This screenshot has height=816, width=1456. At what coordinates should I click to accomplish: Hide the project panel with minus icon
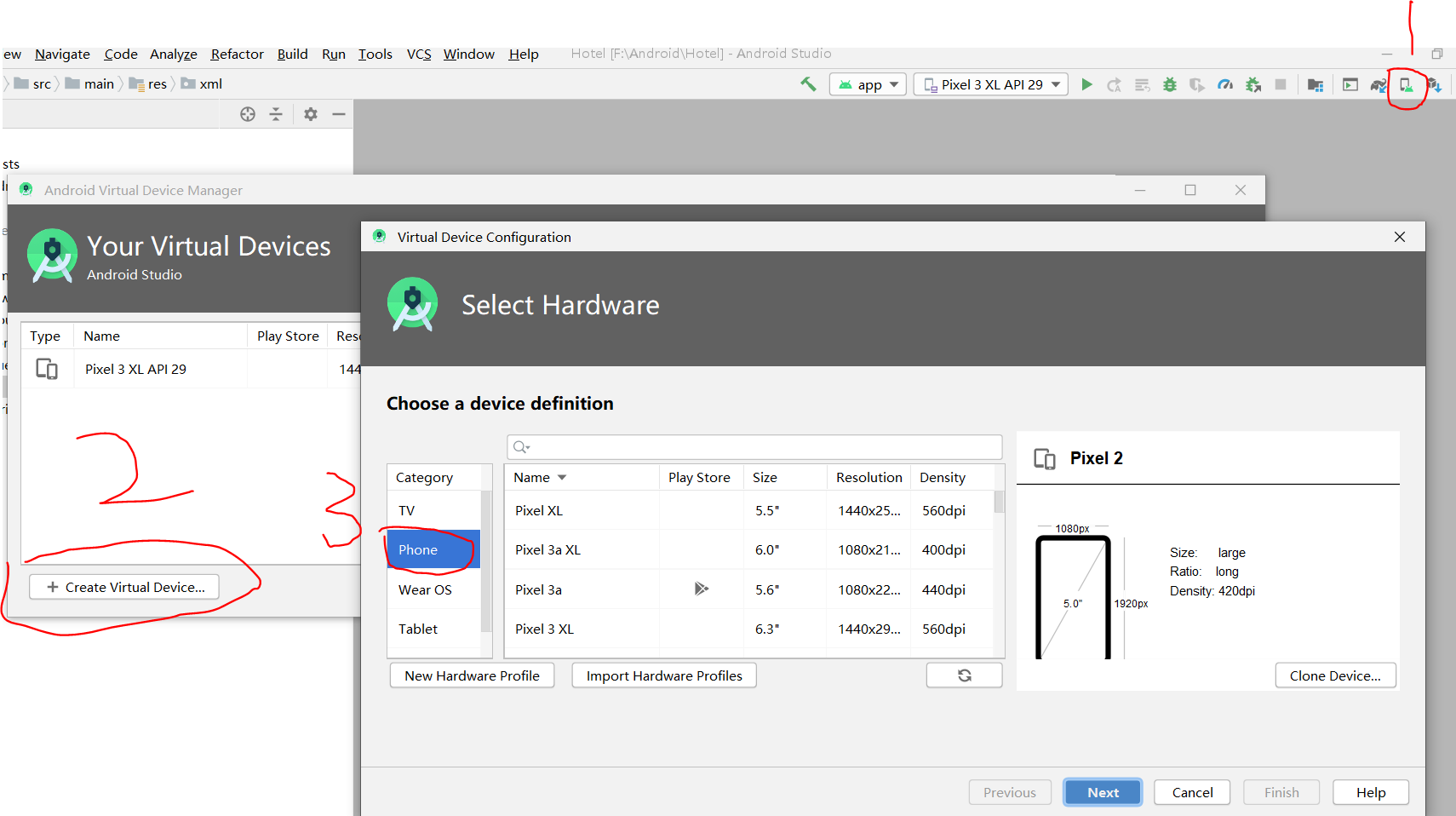pos(339,114)
